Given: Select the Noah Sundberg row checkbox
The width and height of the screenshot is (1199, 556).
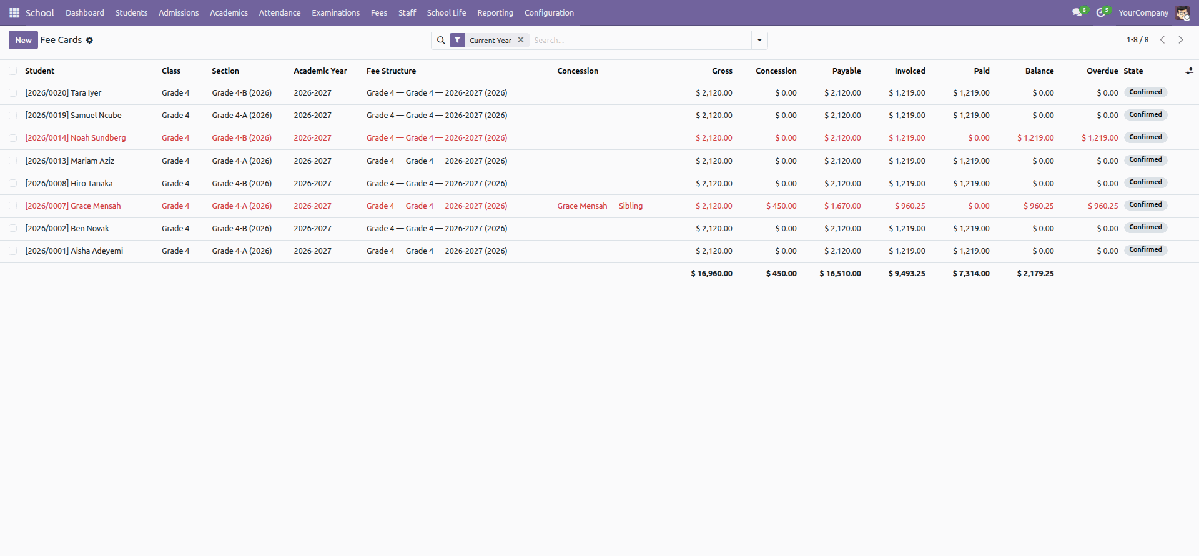Looking at the screenshot, I should 12,138.
